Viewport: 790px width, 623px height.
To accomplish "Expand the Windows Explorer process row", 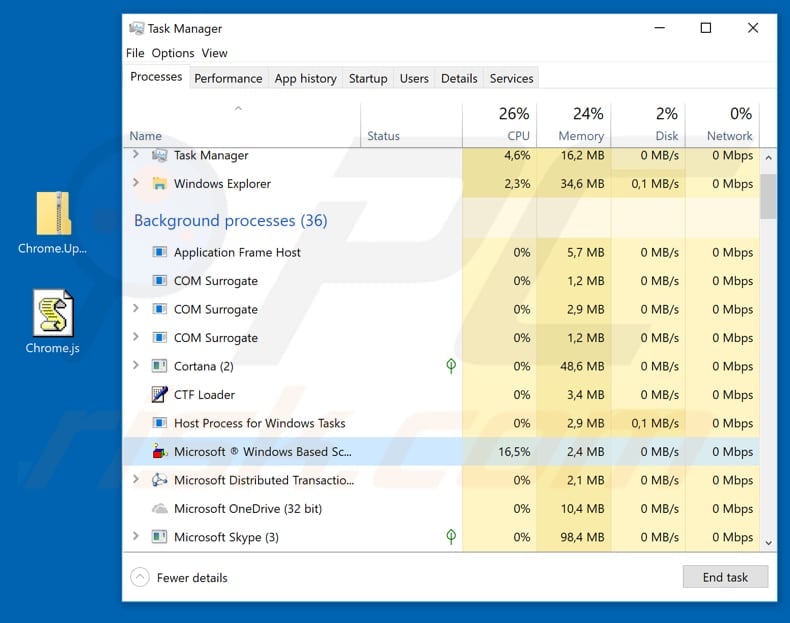I will 136,182.
